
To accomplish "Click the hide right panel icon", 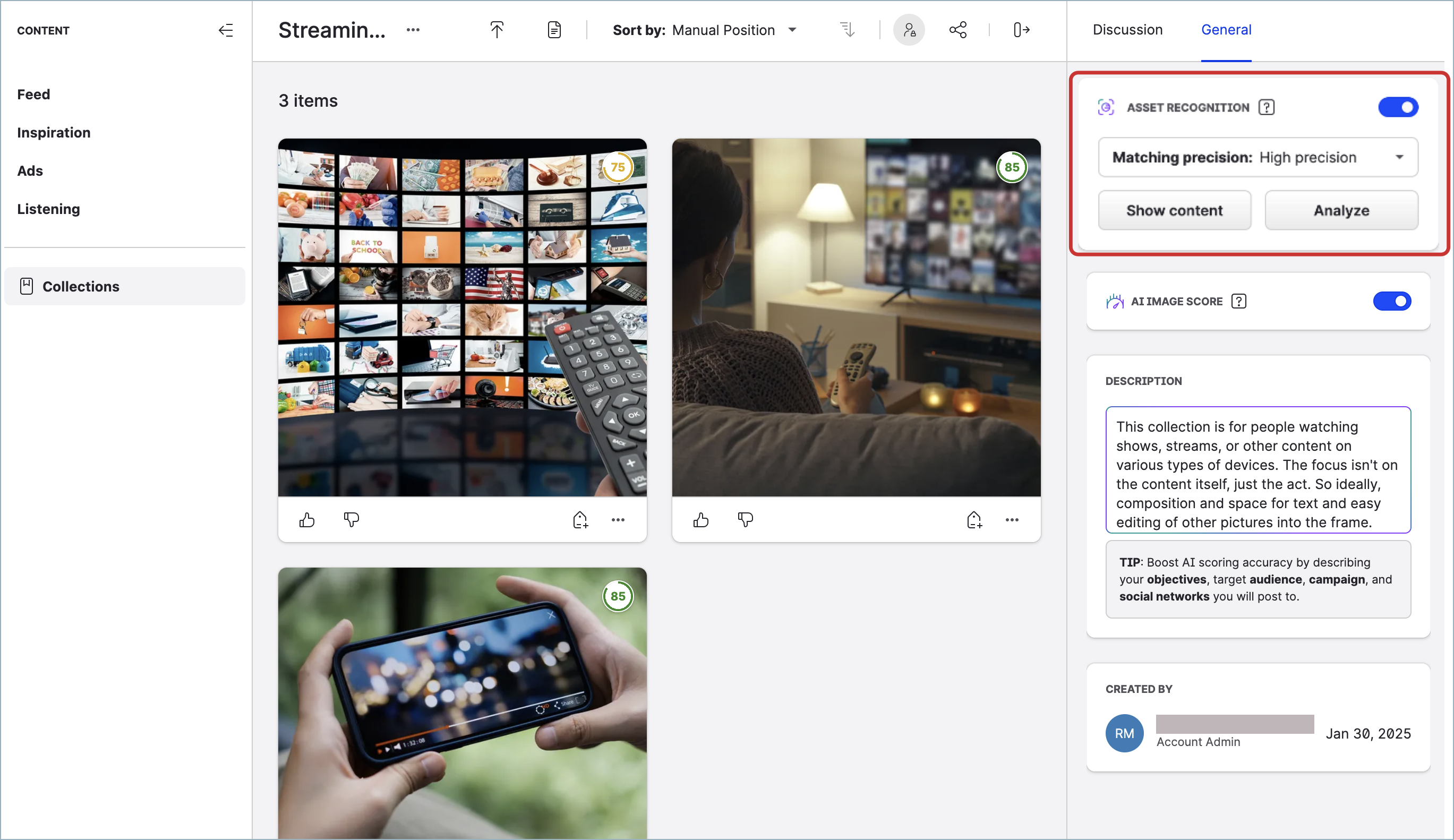I will click(x=1021, y=30).
